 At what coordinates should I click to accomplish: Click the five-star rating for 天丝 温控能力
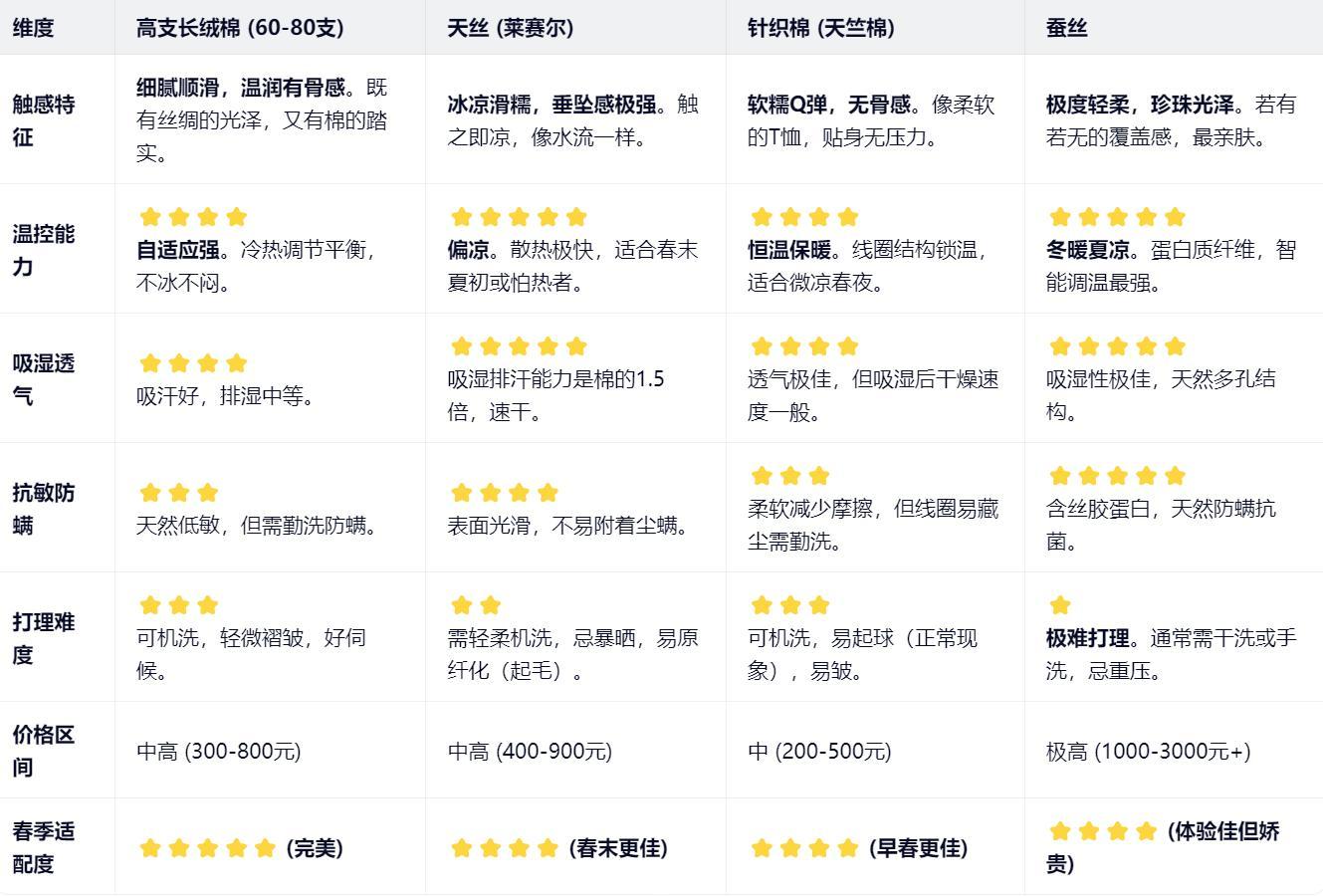point(519,217)
